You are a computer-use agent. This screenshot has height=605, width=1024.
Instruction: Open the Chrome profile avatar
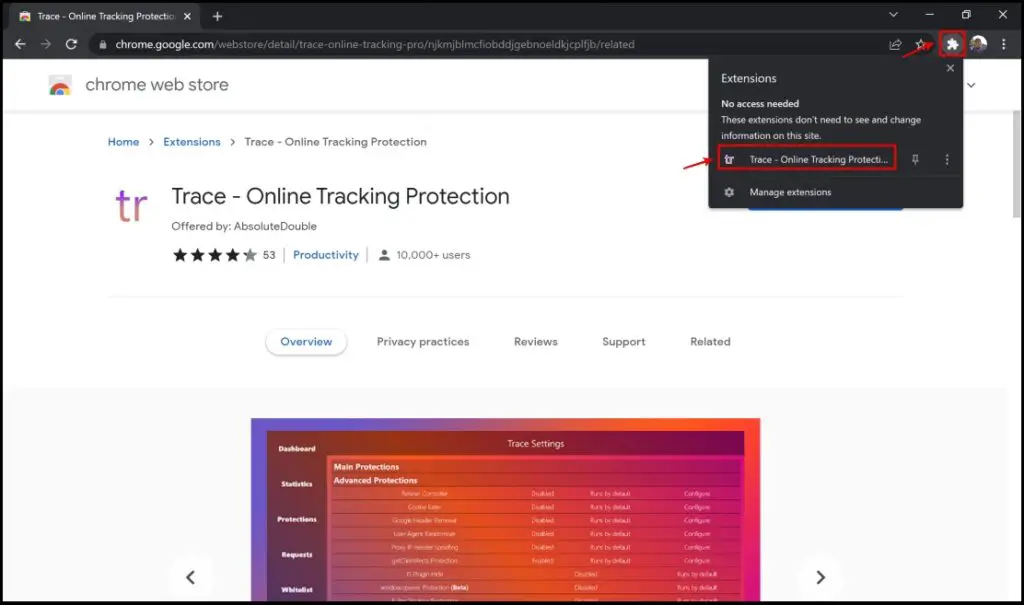[978, 44]
